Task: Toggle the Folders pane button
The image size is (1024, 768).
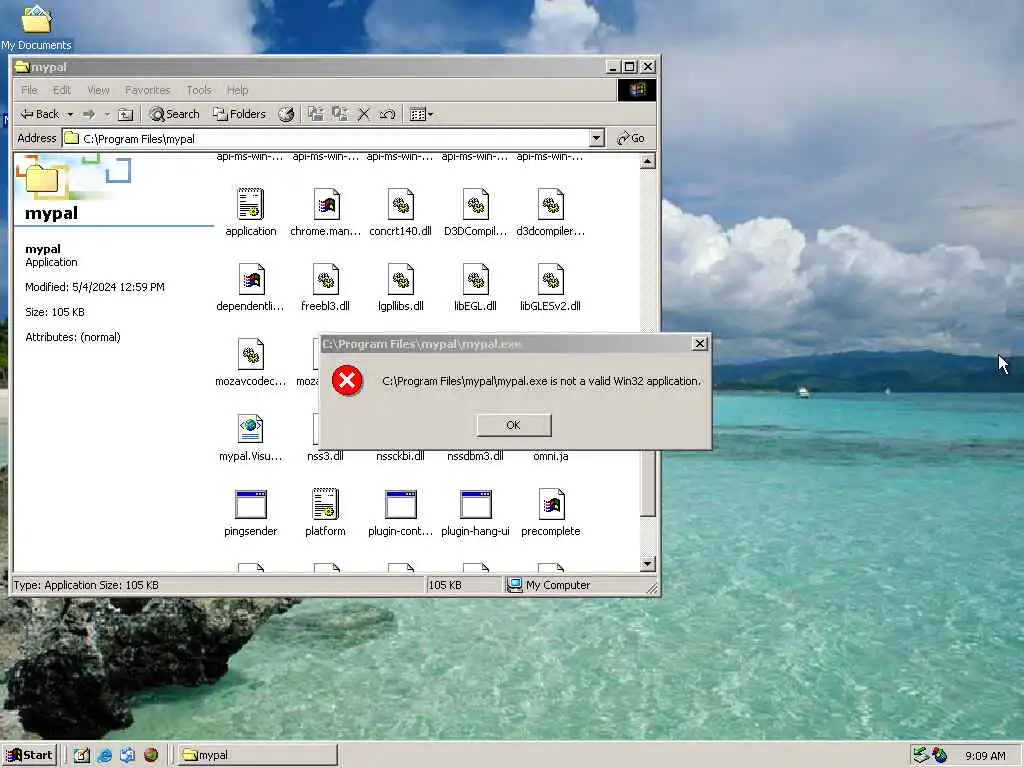Action: [x=239, y=114]
